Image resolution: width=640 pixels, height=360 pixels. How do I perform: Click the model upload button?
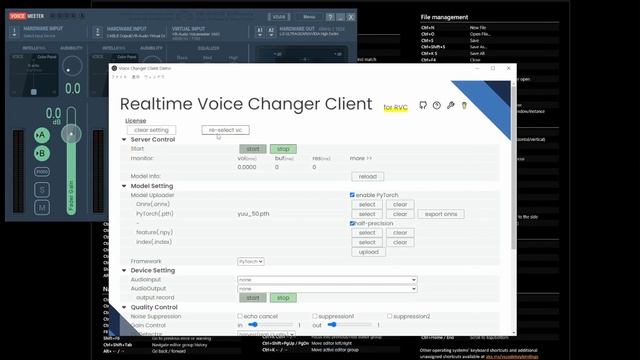click(369, 252)
